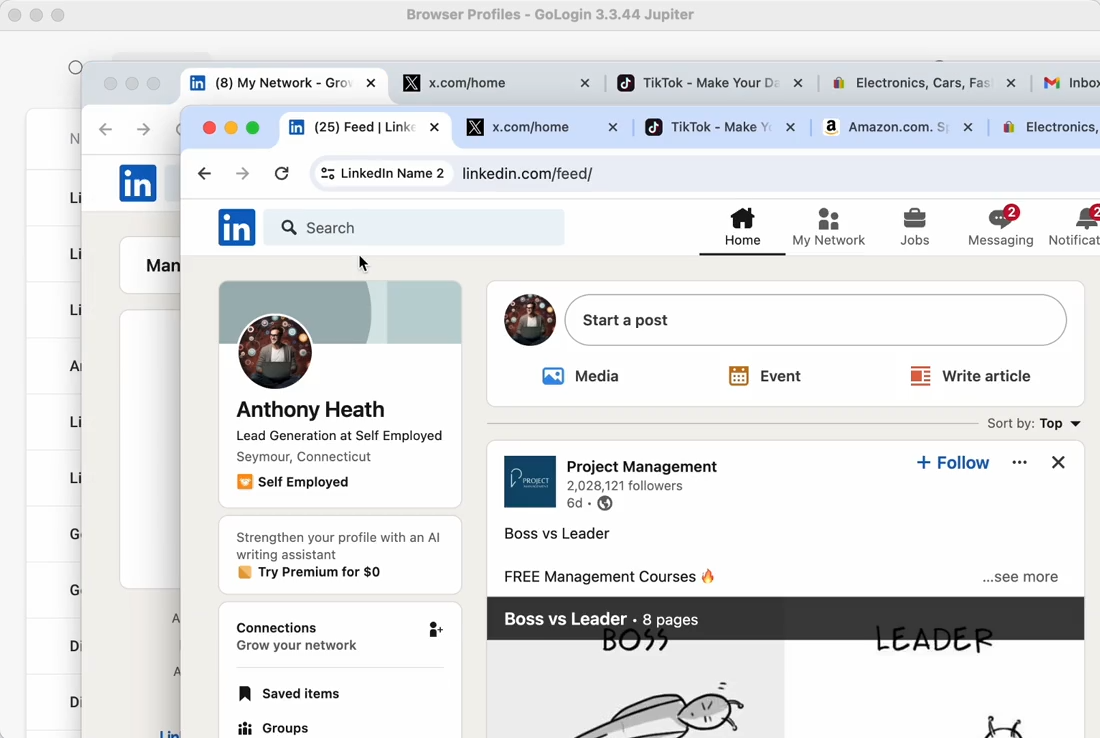Screen dimensions: 1100x738
Task: Click Project Management page logo thumbnail
Action: pos(530,482)
